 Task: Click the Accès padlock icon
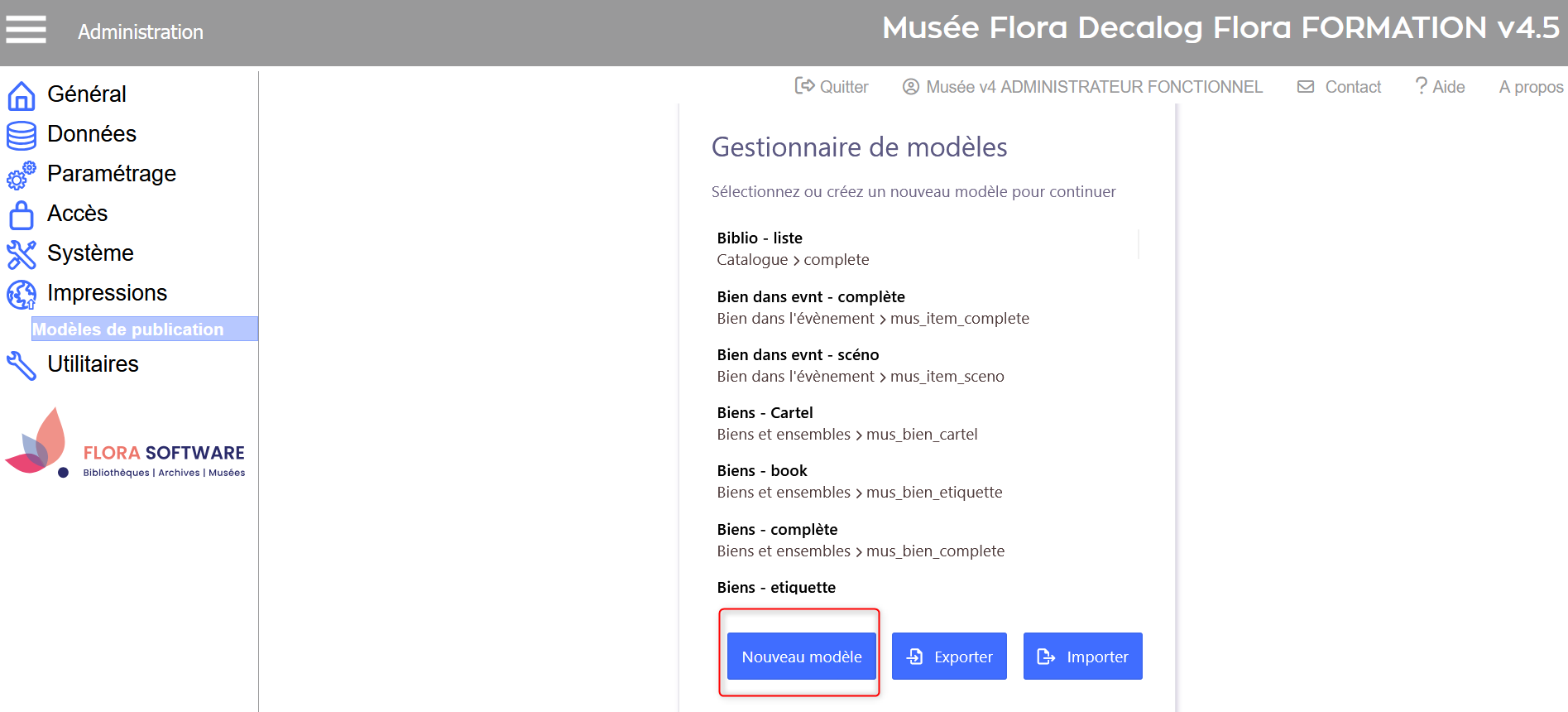(x=22, y=214)
